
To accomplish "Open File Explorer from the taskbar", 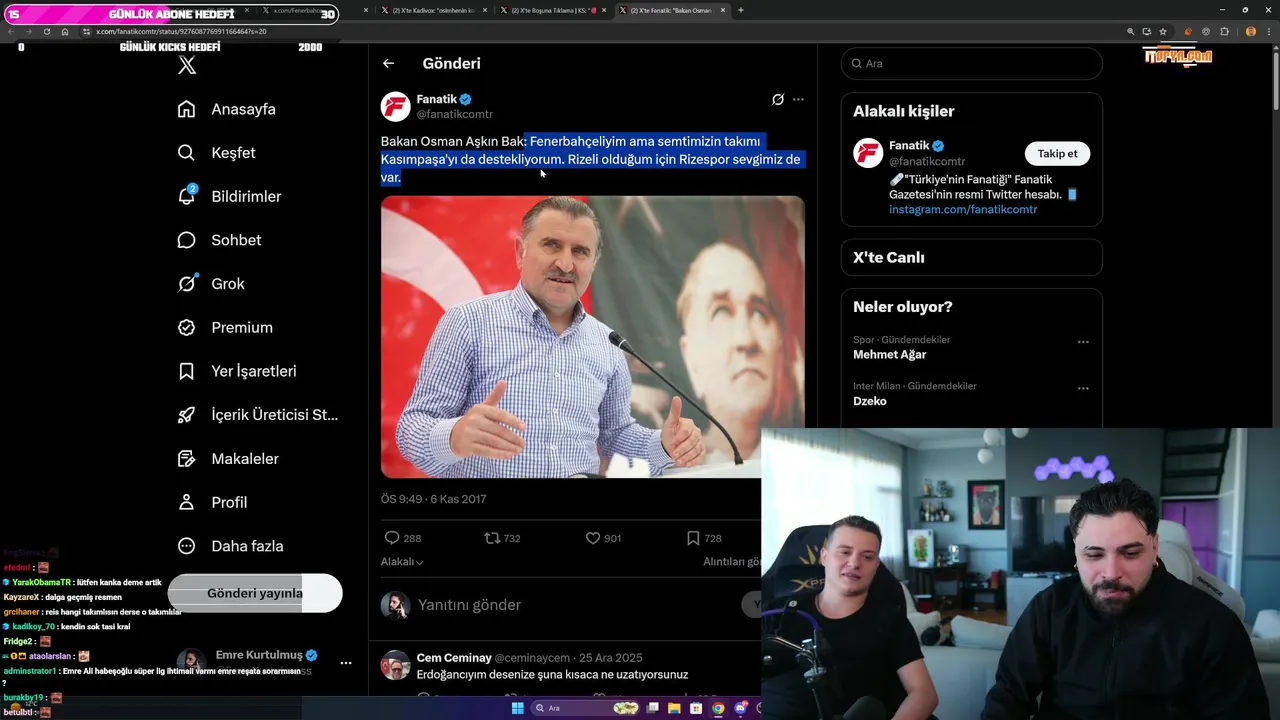I will [x=674, y=708].
